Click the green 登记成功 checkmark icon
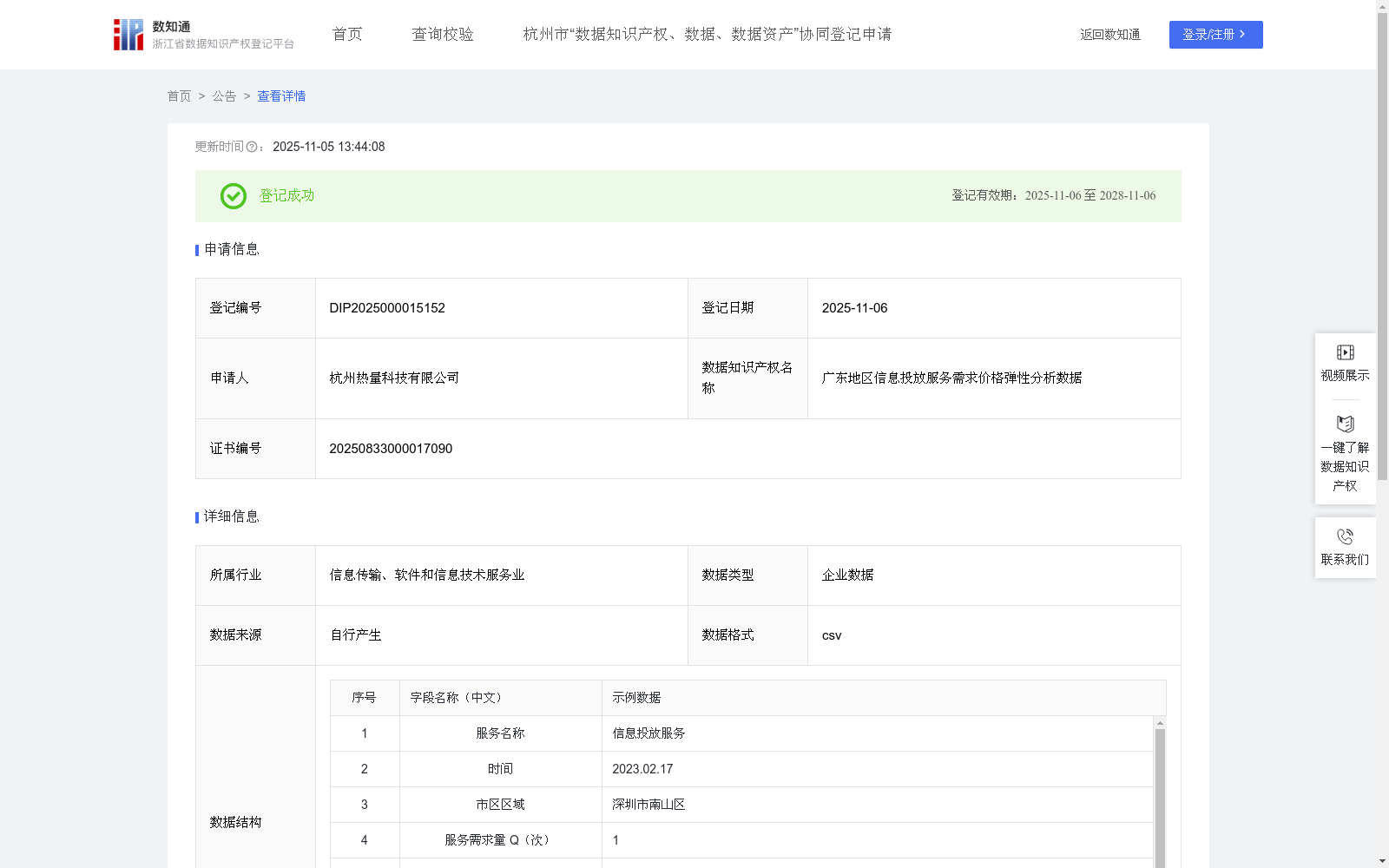The height and width of the screenshot is (868, 1389). coord(233,196)
